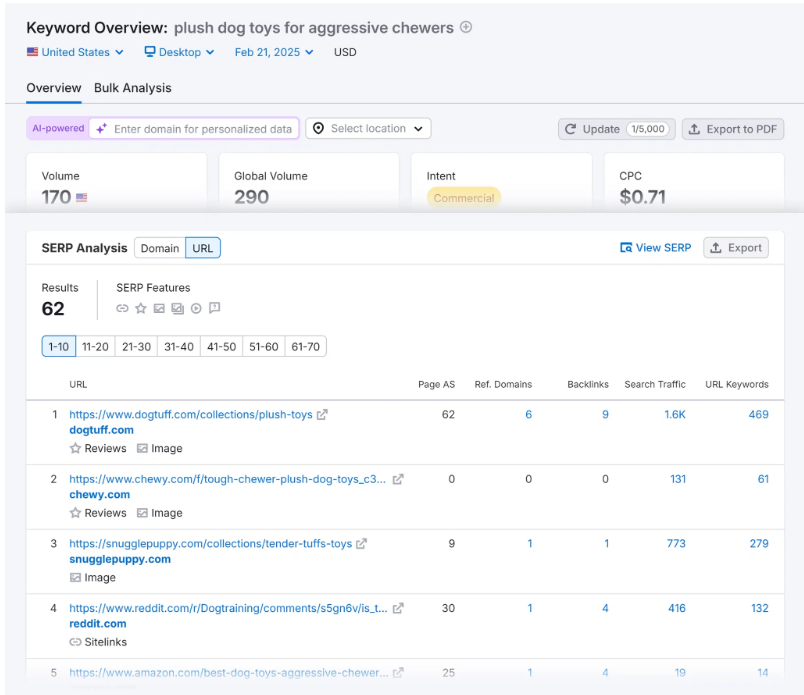Click external link icon beside reddit URL
Viewport: 804px width, 695px height.
click(398, 608)
